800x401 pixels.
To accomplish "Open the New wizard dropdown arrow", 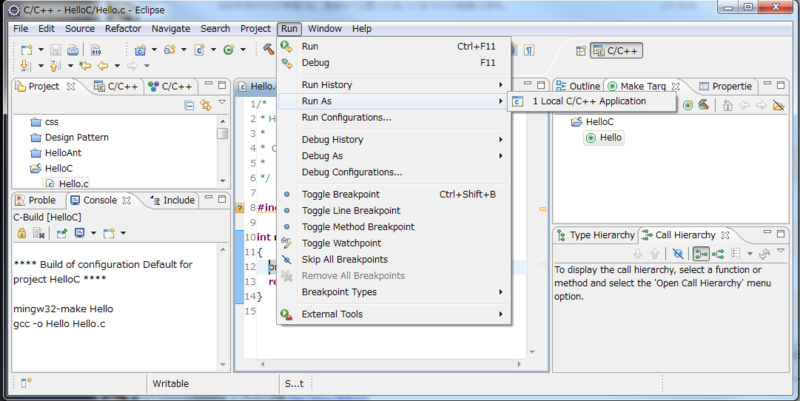I will (41, 50).
